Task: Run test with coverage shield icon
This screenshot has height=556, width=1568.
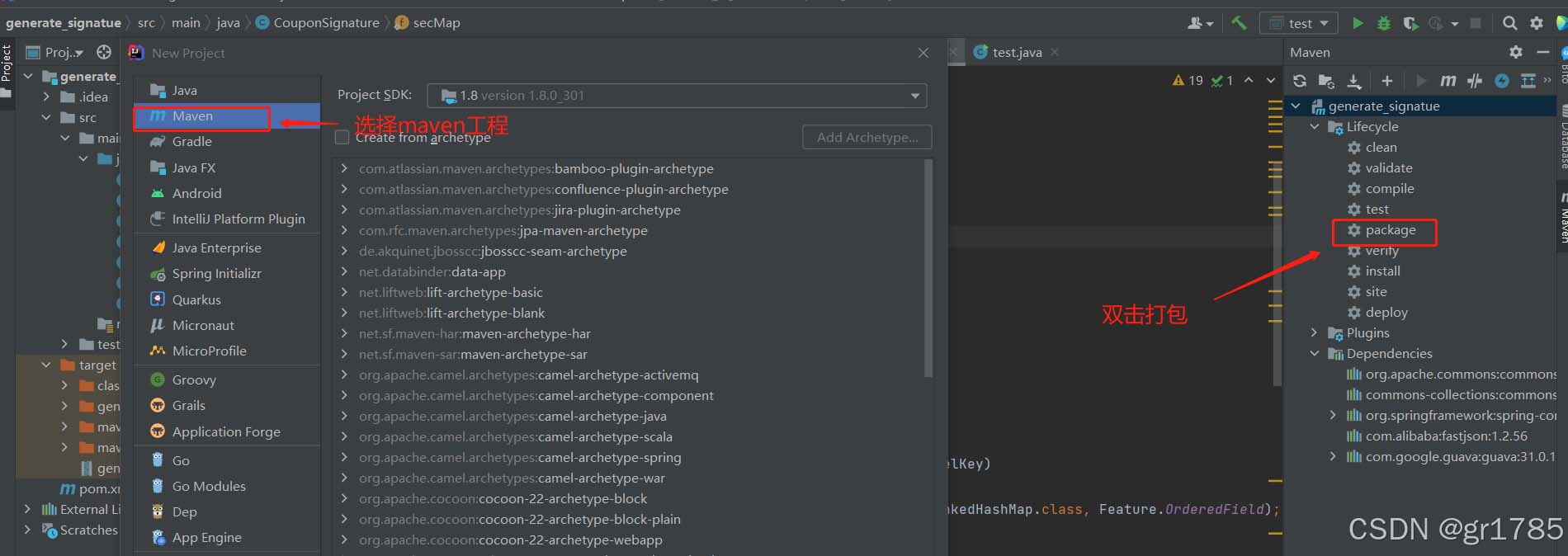Action: [x=1410, y=23]
